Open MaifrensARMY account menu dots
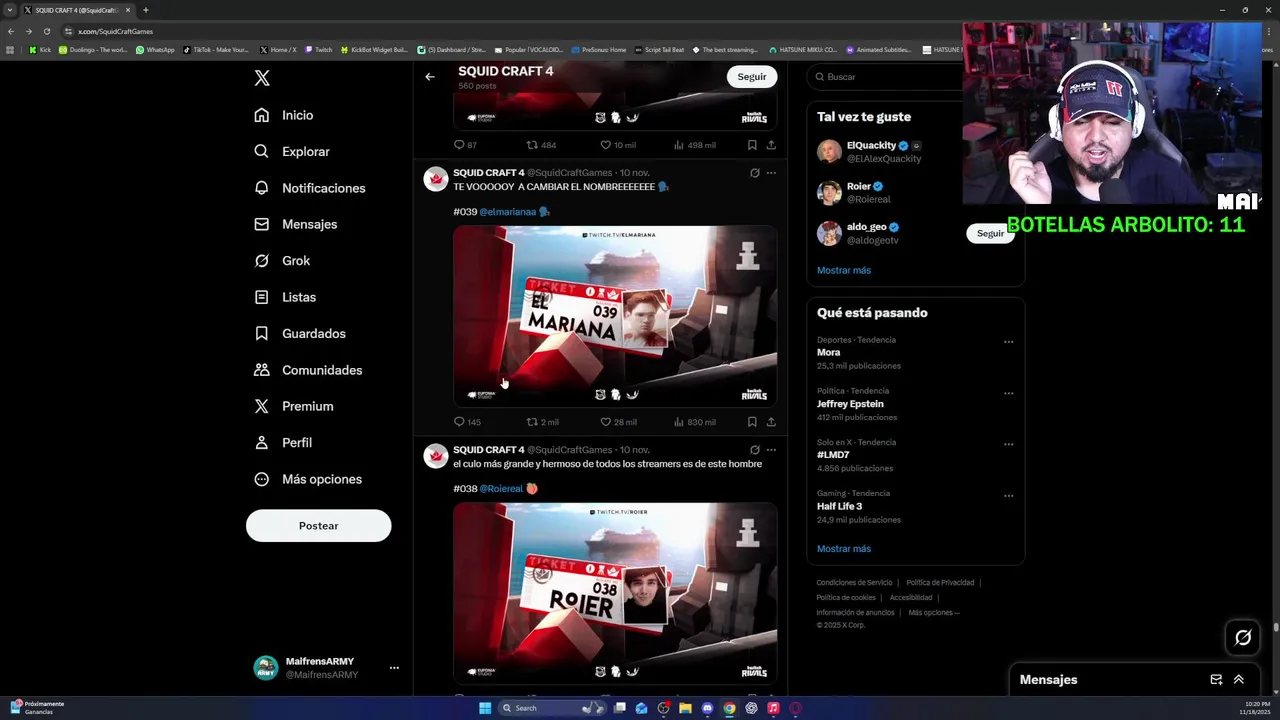1280x720 pixels. coord(394,668)
